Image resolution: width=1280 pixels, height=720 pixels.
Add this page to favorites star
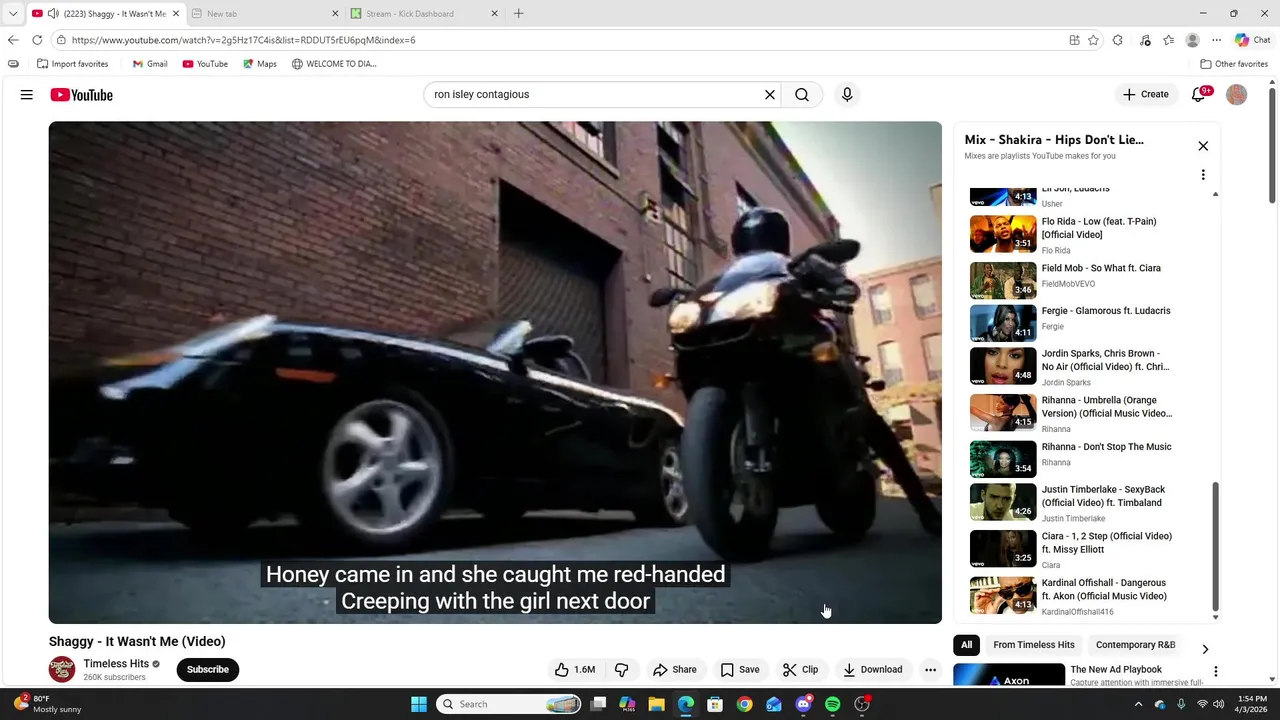click(1094, 40)
